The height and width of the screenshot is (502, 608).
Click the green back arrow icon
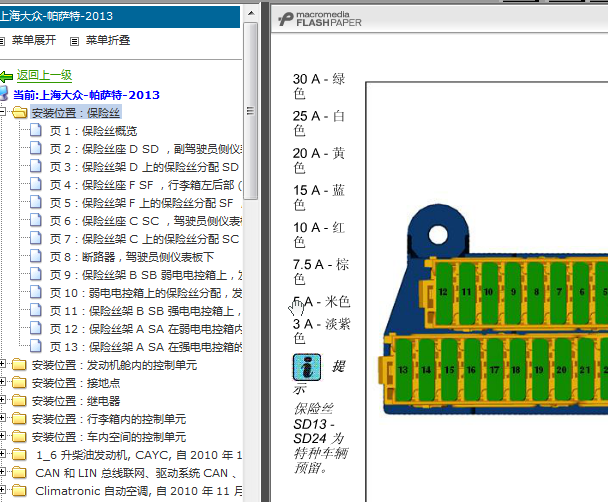[6, 76]
